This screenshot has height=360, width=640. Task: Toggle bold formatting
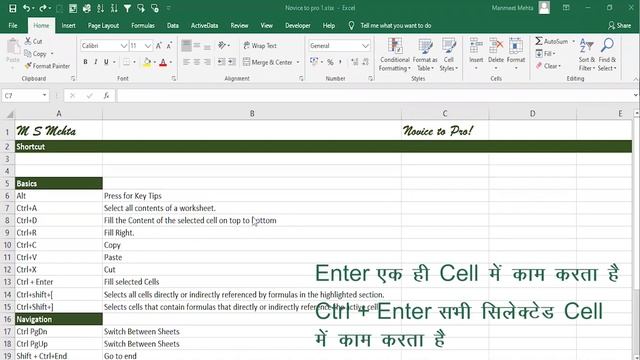85,62
